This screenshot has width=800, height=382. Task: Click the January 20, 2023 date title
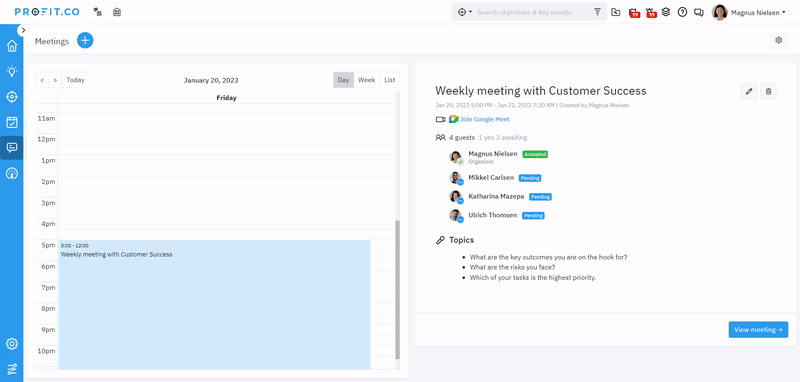coord(211,80)
